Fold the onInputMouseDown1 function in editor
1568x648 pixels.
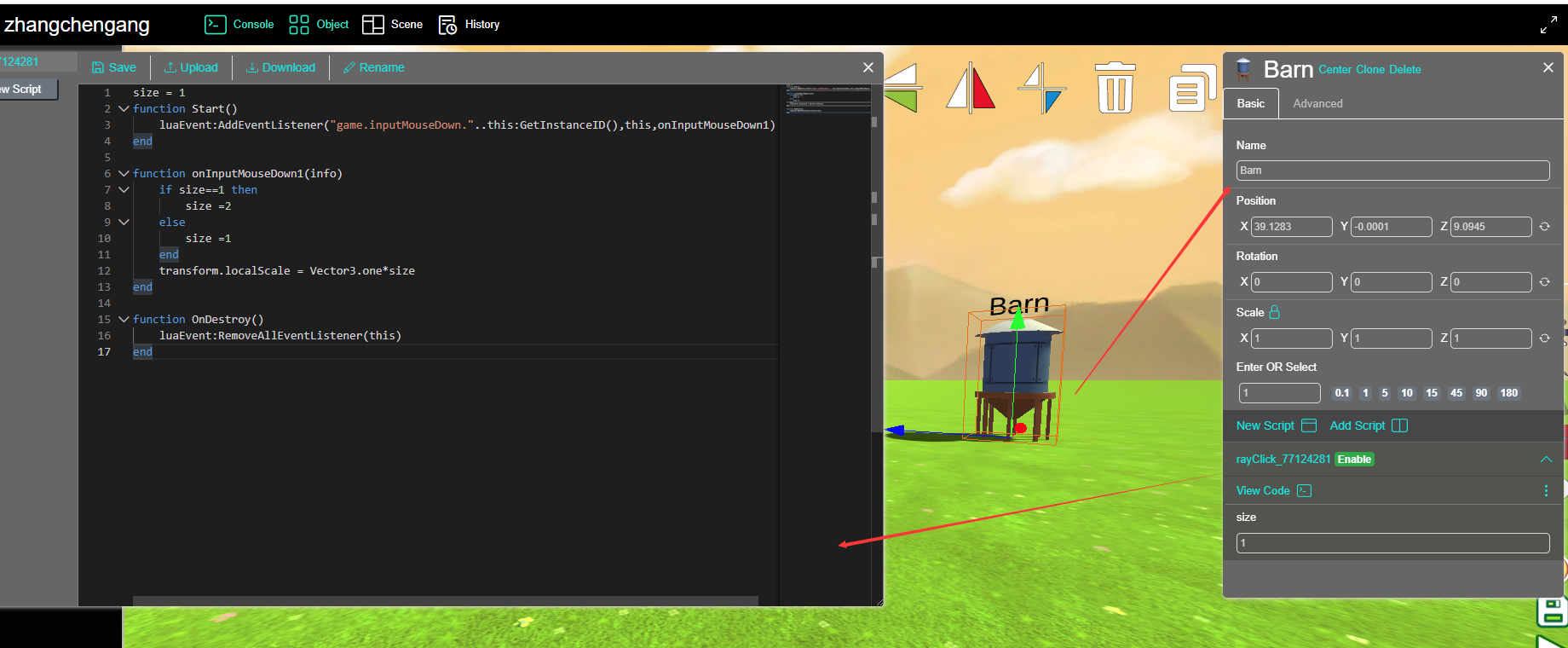click(x=124, y=174)
